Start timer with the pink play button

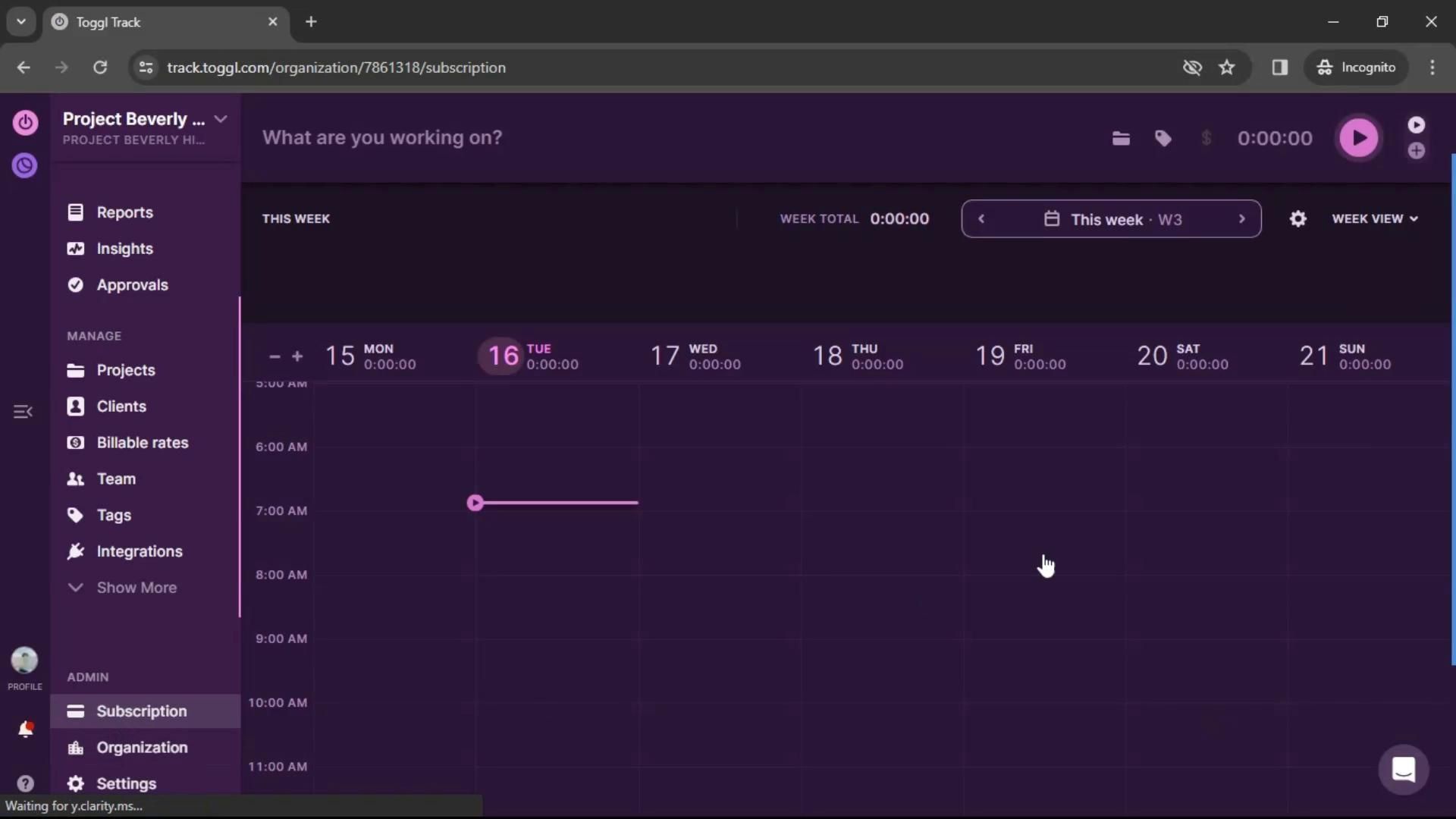pos(1358,138)
